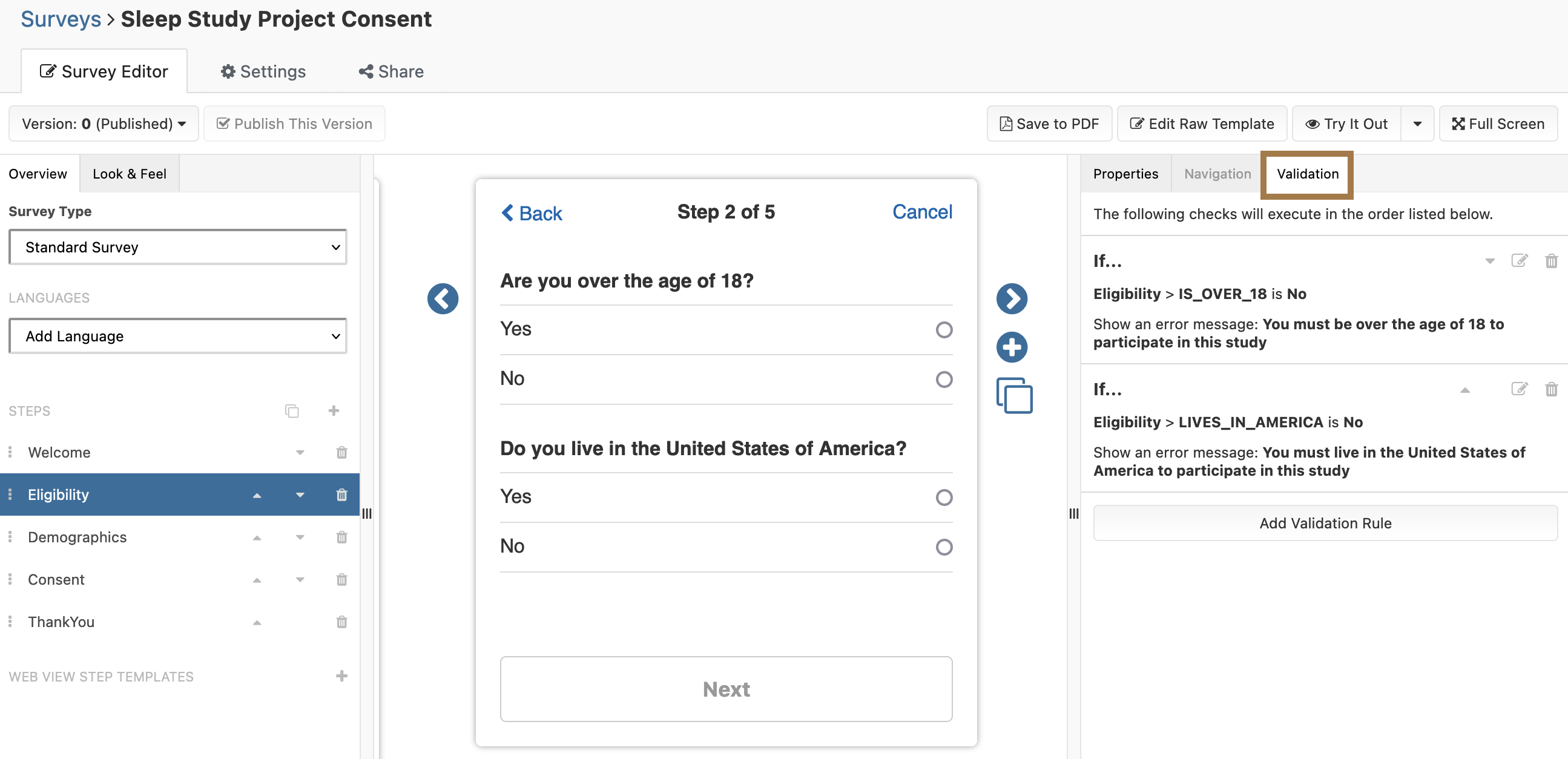
Task: Move the Demographics step up with its arrow
Action: point(257,537)
